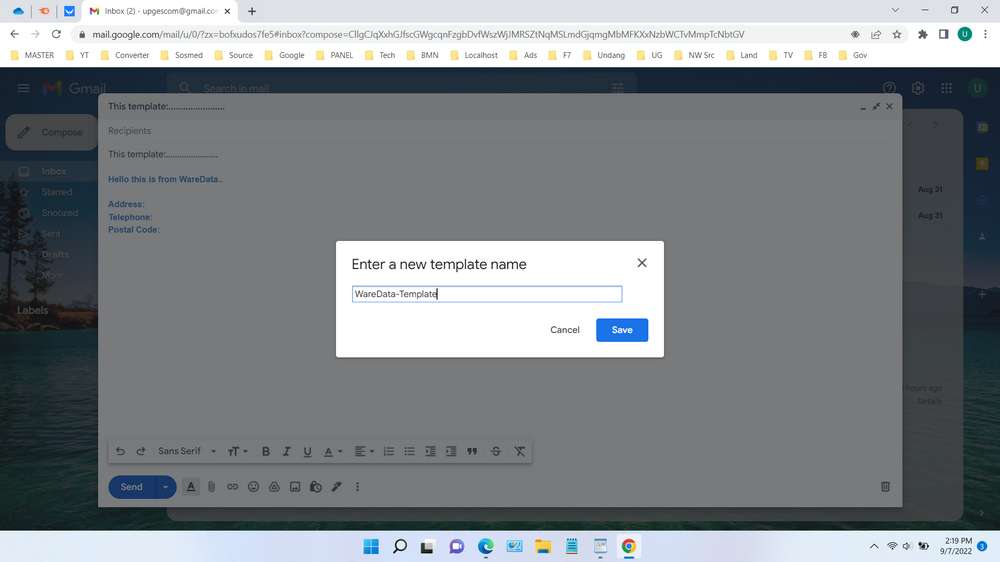This screenshot has width=1000, height=562.
Task: Open text alignment dropdown
Action: tap(364, 451)
